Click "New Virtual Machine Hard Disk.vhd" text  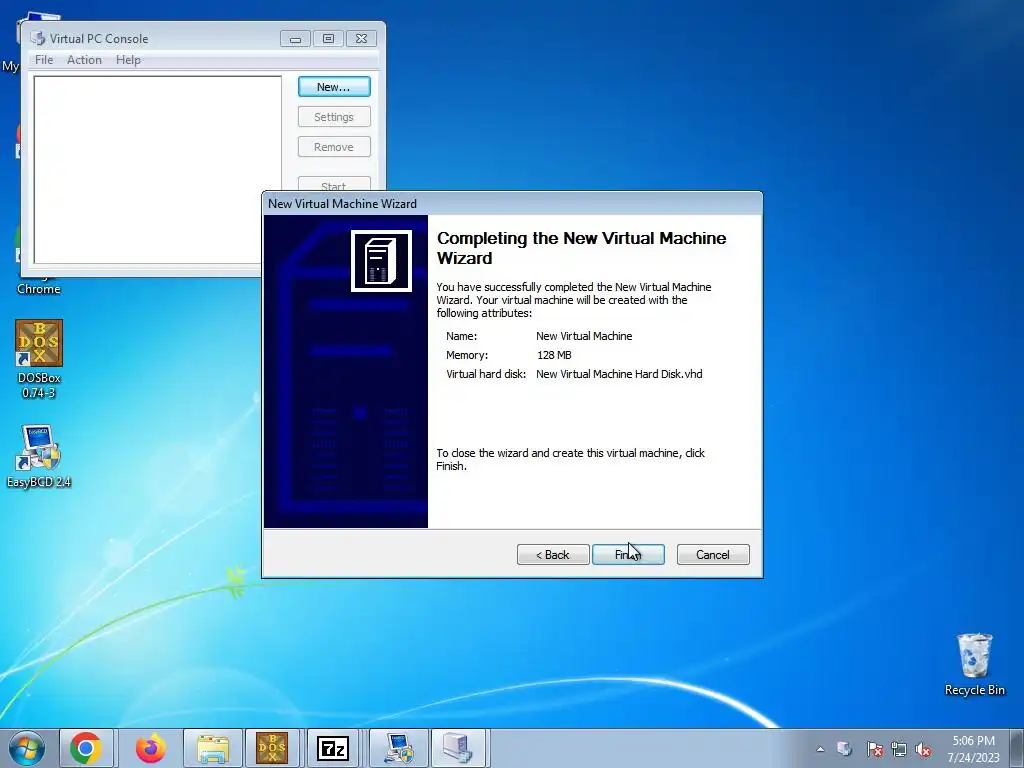[x=619, y=374]
